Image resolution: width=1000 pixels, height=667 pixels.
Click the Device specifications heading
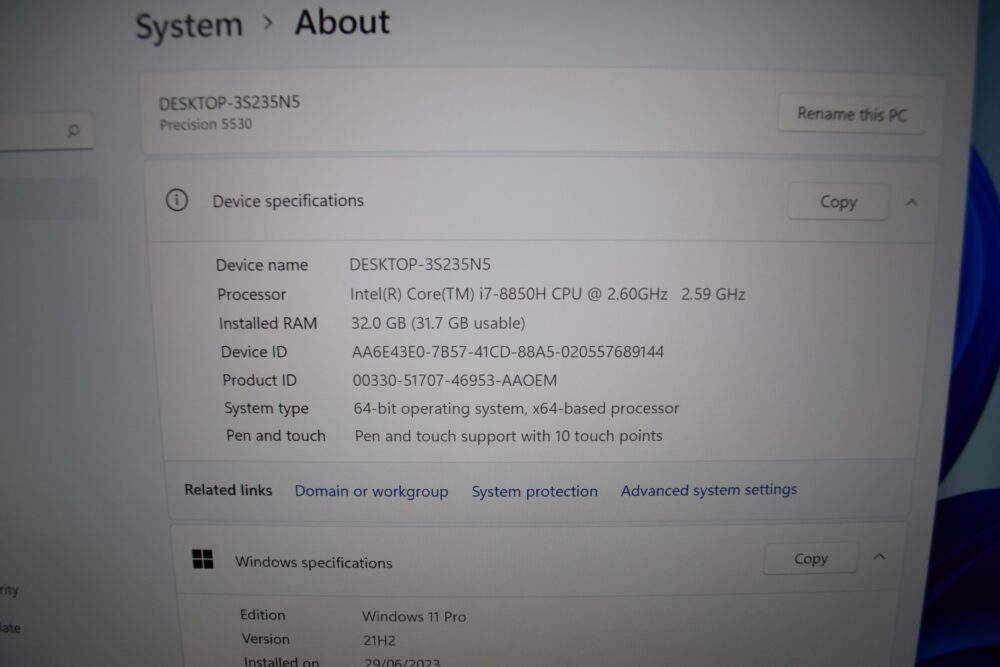click(288, 201)
